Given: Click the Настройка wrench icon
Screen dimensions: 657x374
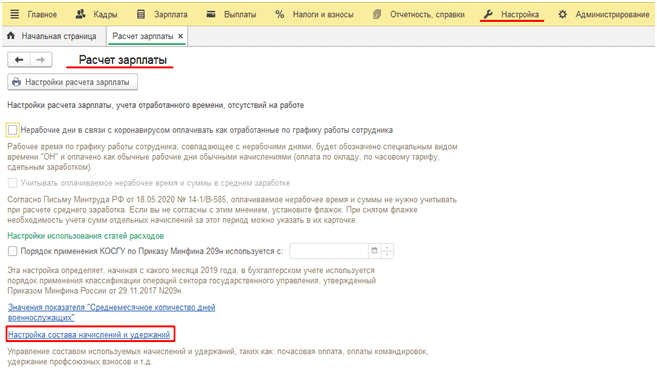Looking at the screenshot, I should point(488,14).
